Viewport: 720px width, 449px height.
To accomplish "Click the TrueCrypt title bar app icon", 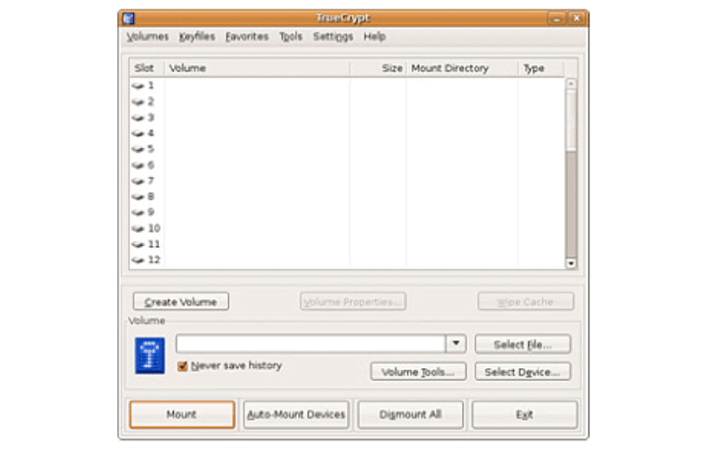I will point(129,18).
